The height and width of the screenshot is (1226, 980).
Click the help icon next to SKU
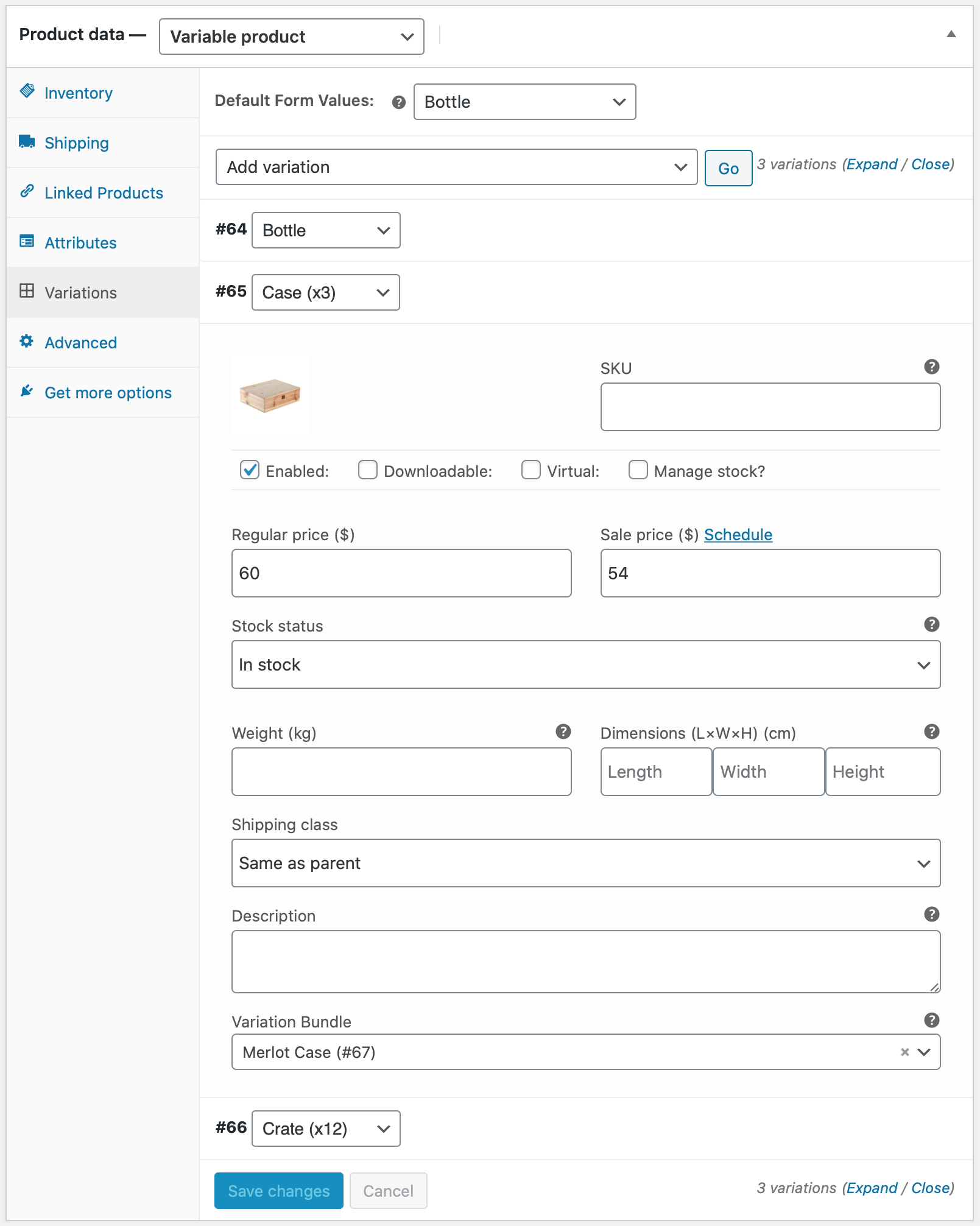[931, 367]
